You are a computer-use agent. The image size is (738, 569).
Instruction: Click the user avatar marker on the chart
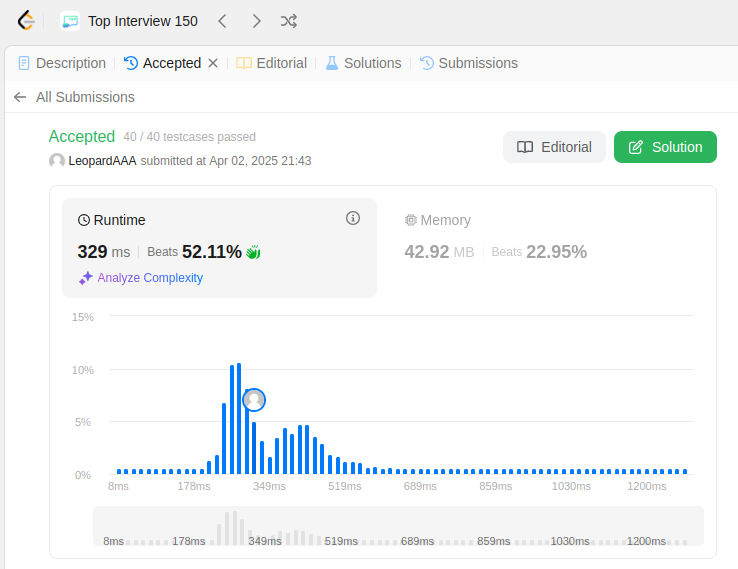pyautogui.click(x=254, y=400)
